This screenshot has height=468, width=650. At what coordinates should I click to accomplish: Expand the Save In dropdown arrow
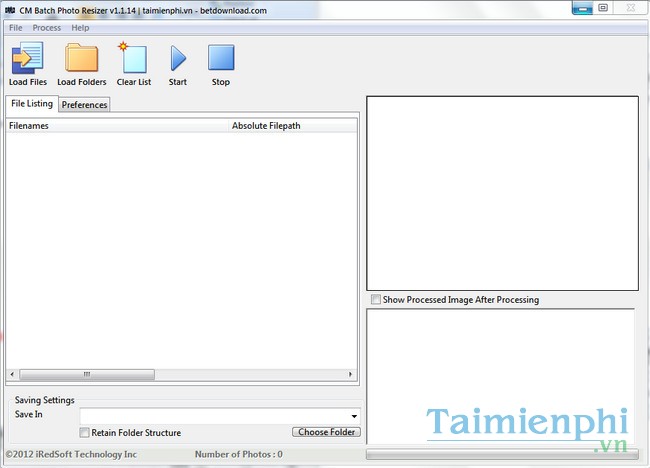354,416
